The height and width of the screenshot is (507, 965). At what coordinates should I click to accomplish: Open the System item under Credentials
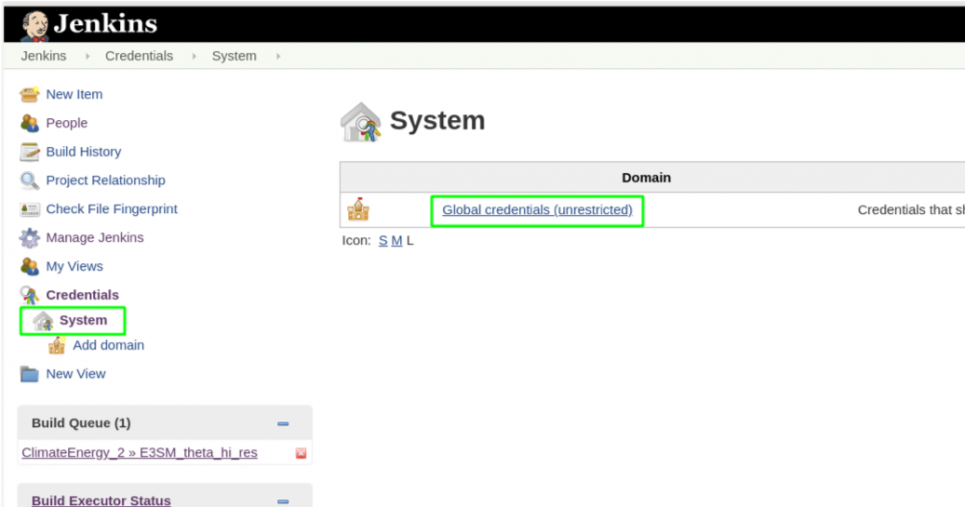click(82, 321)
